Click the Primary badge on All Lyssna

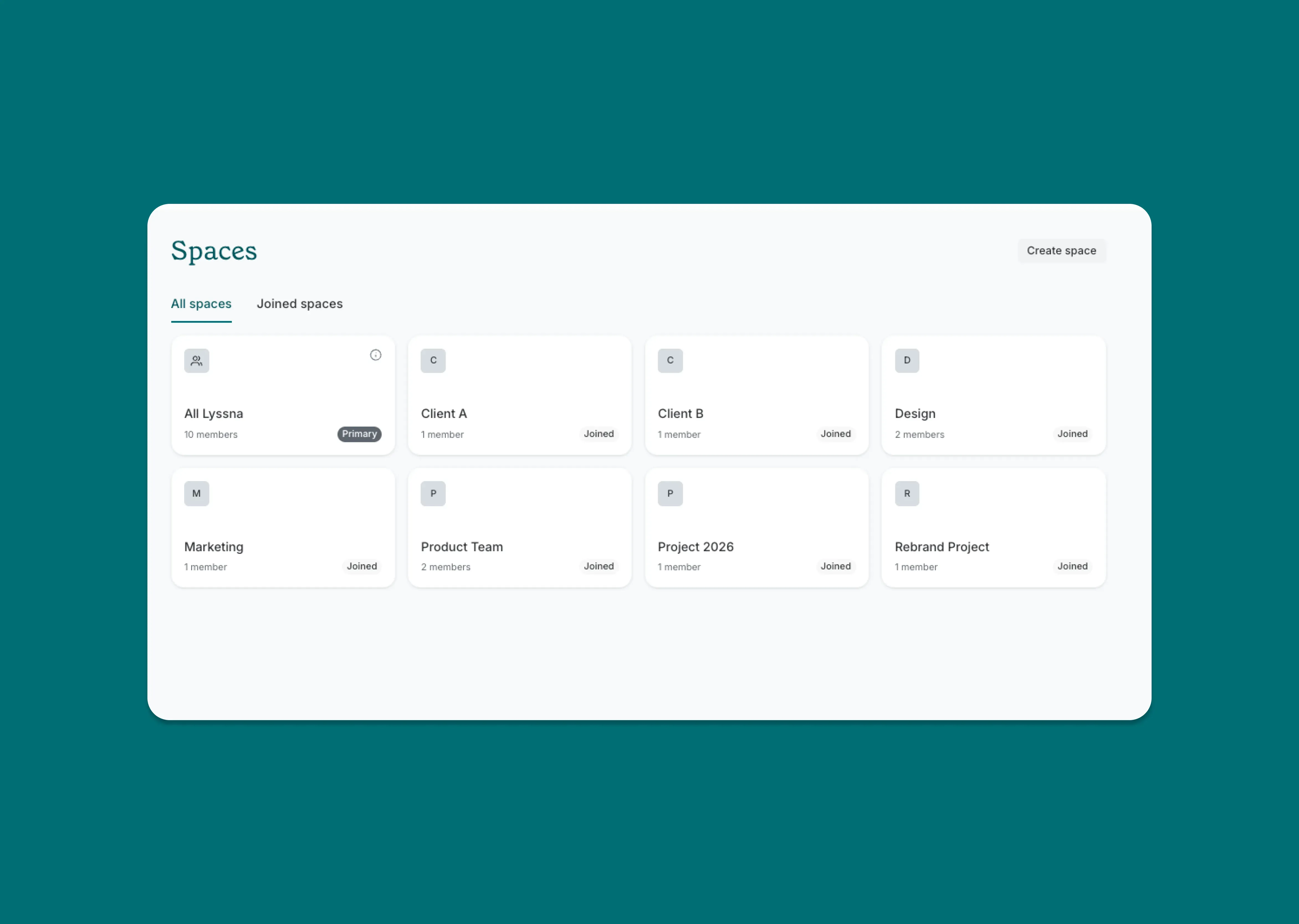pyautogui.click(x=359, y=433)
